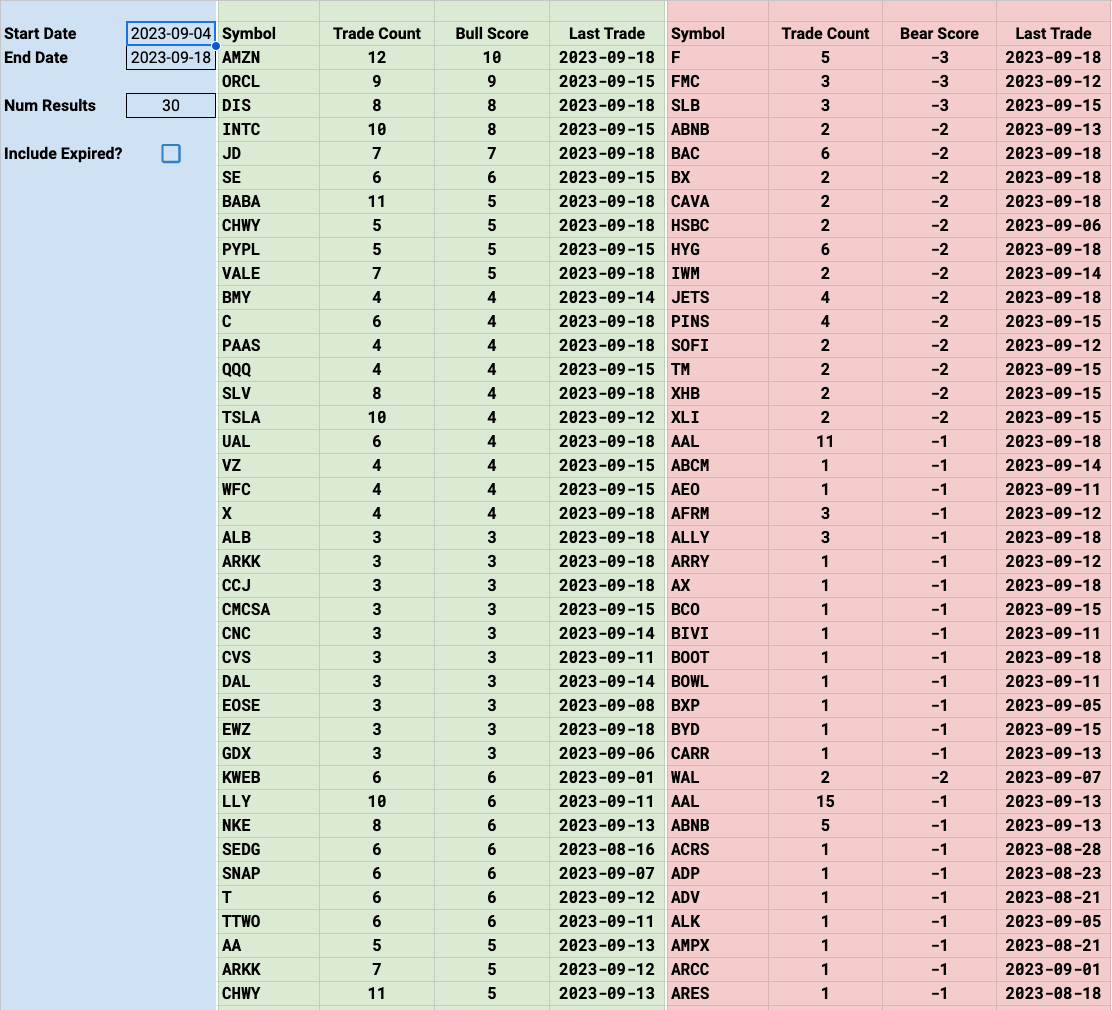This screenshot has height=1010, width=1112.
Task: Select the KWEB symbol cell
Action: coord(269,777)
